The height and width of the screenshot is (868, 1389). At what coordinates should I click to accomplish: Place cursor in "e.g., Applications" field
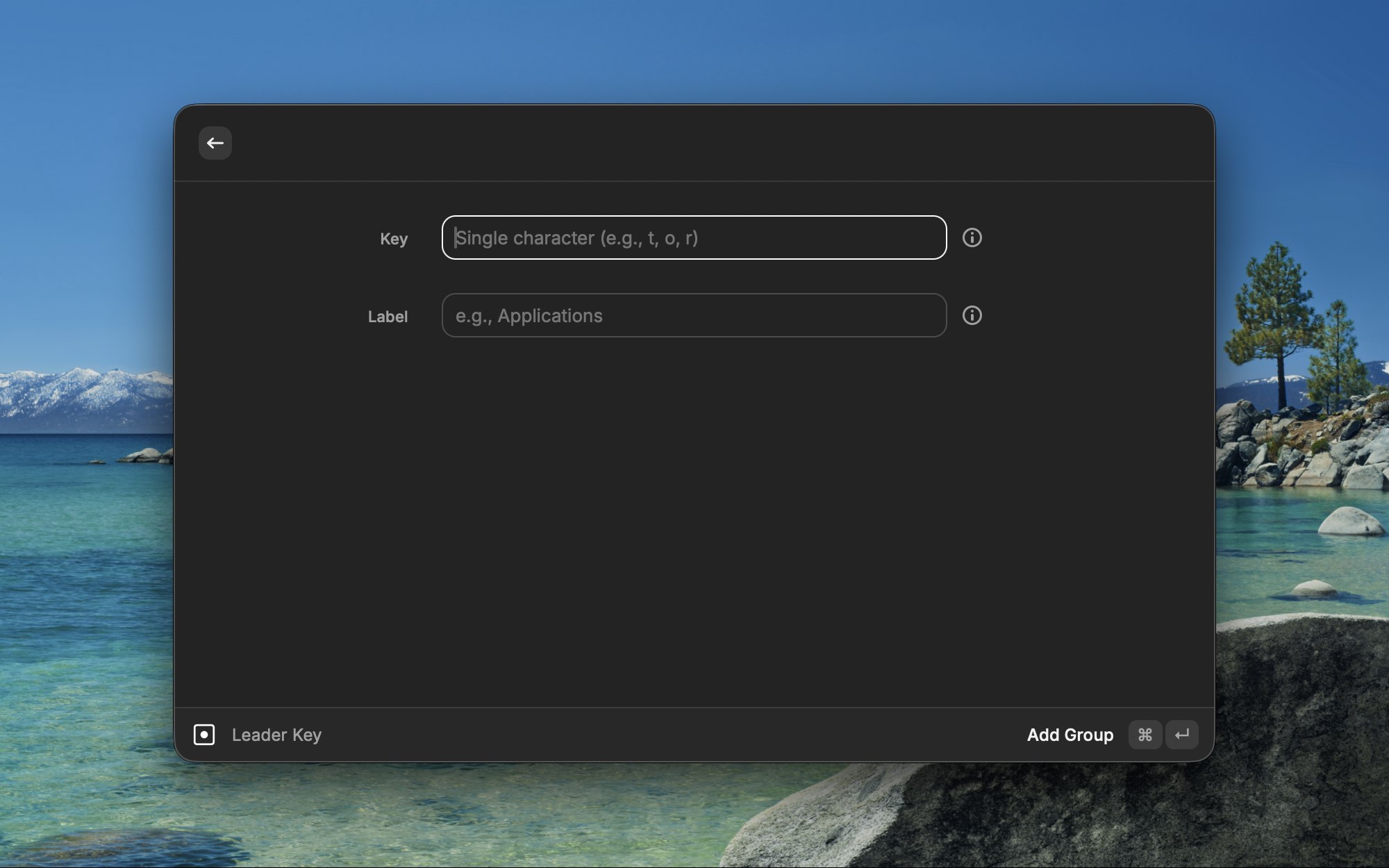(x=694, y=315)
